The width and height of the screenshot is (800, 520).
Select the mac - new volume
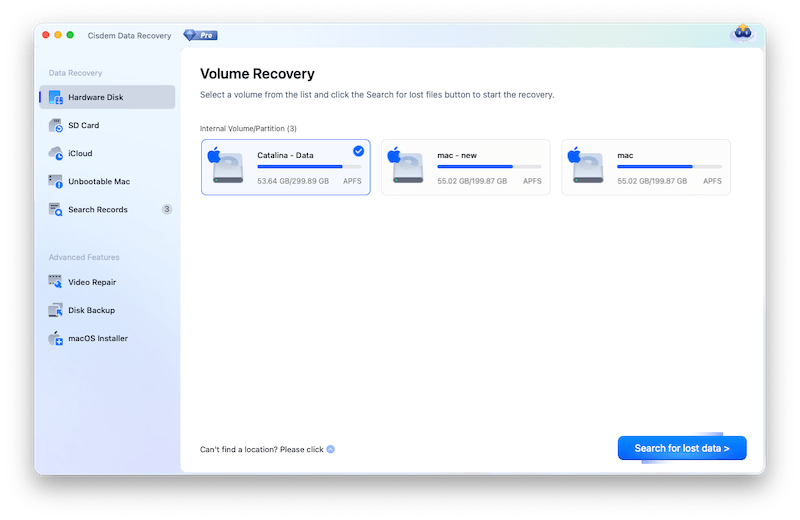click(x=465, y=167)
